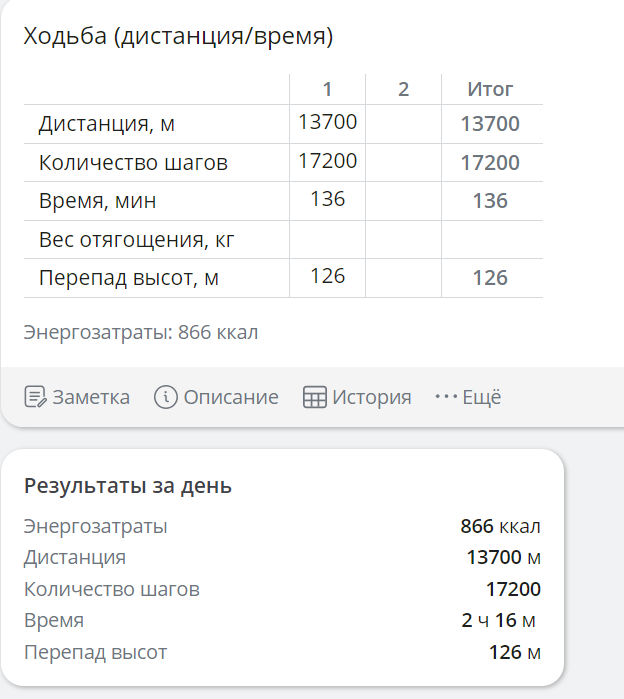Open the Заметка note button
This screenshot has height=699, width=624.
click(x=78, y=397)
